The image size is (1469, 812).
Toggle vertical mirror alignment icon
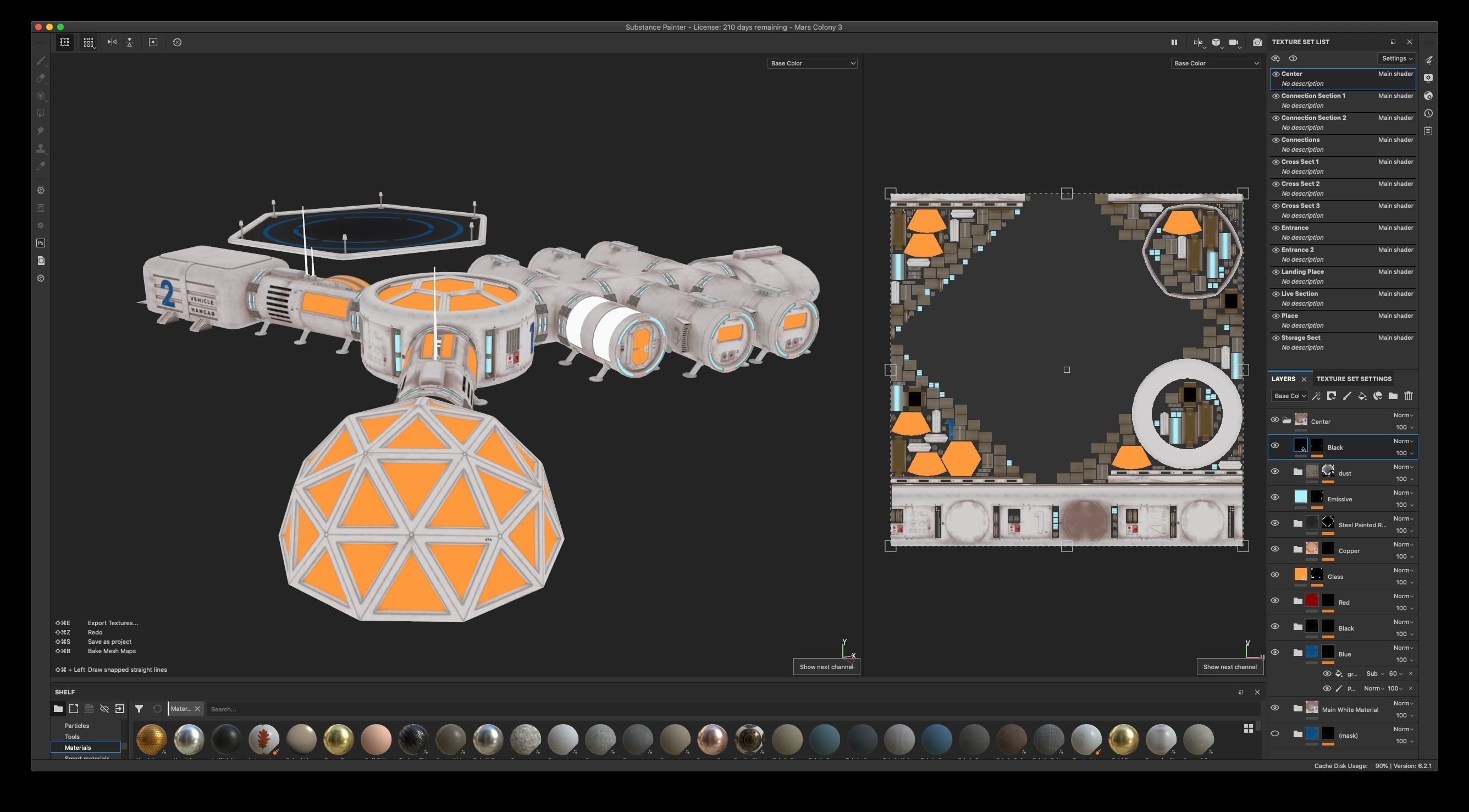pyautogui.click(x=129, y=42)
